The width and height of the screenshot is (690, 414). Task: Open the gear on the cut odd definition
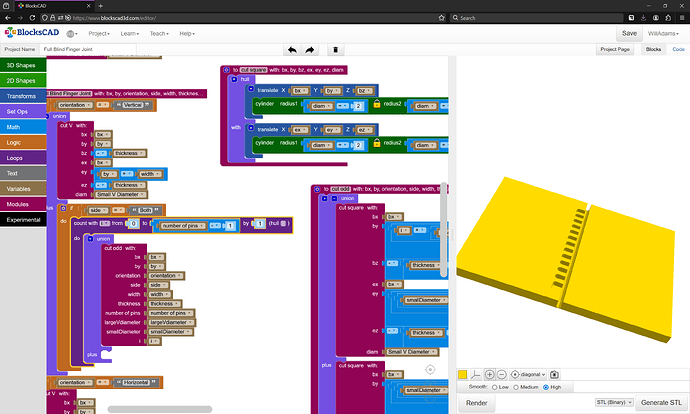tap(317, 189)
